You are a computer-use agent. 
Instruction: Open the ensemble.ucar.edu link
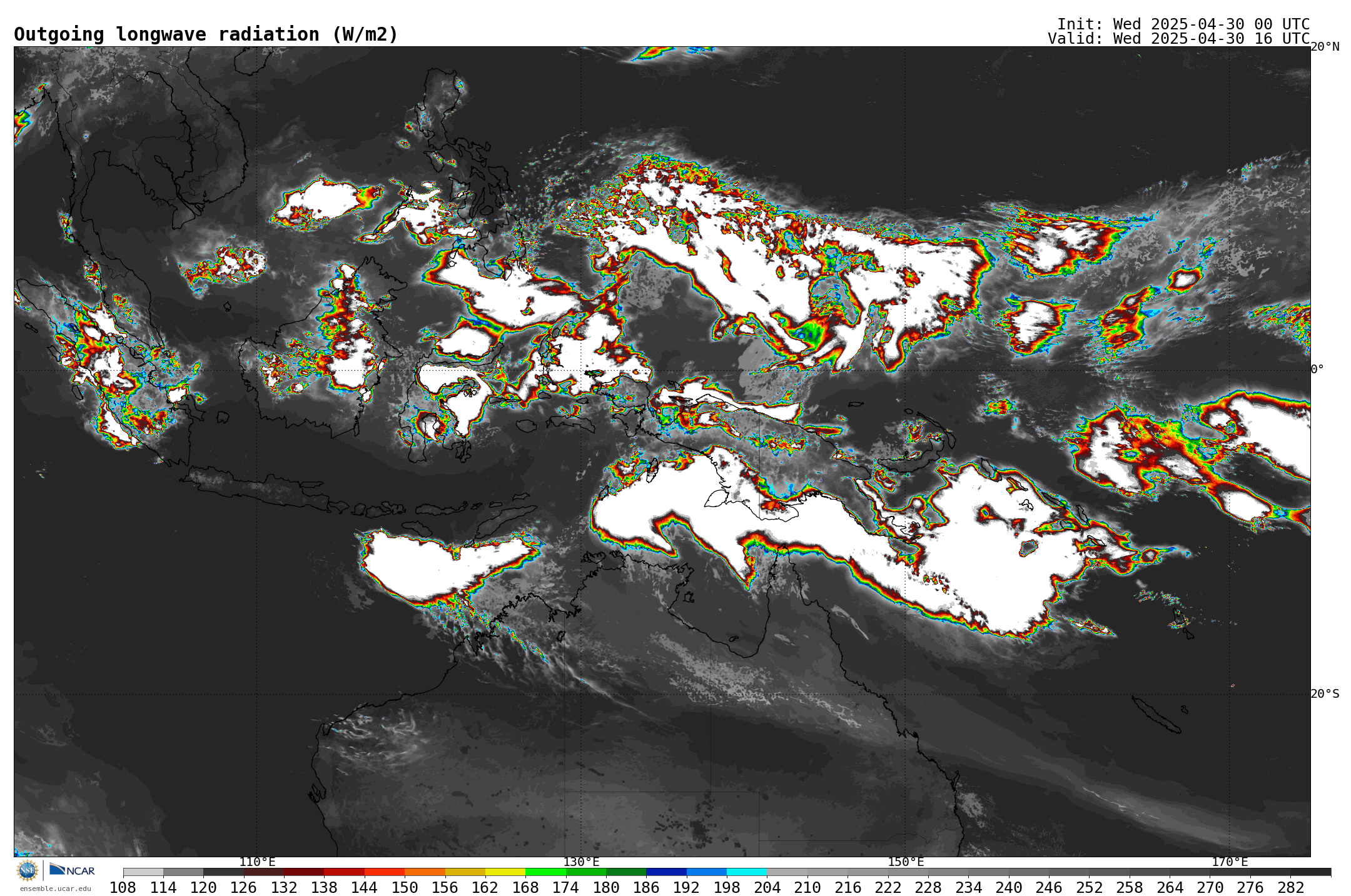55,888
